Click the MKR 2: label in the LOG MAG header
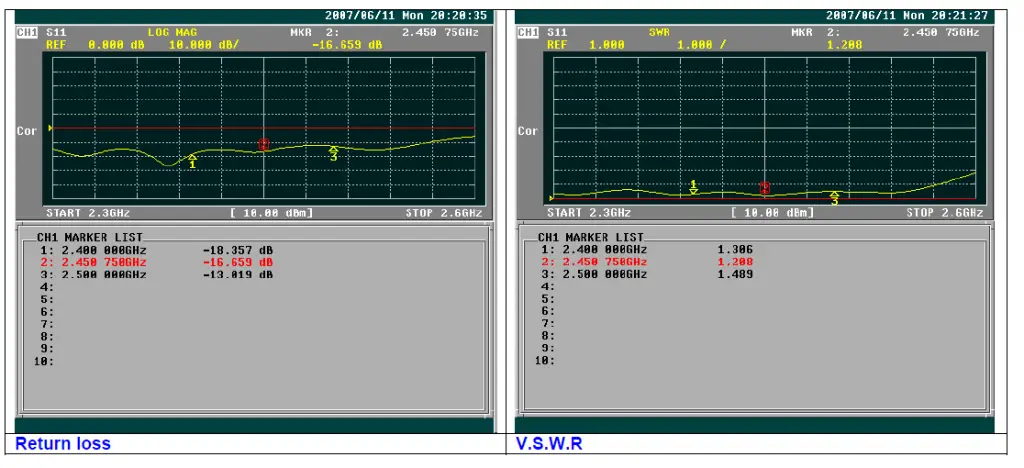 (317, 32)
